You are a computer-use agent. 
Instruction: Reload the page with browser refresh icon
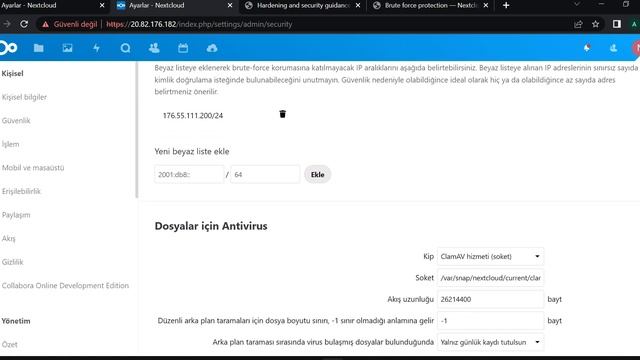click(x=24, y=24)
